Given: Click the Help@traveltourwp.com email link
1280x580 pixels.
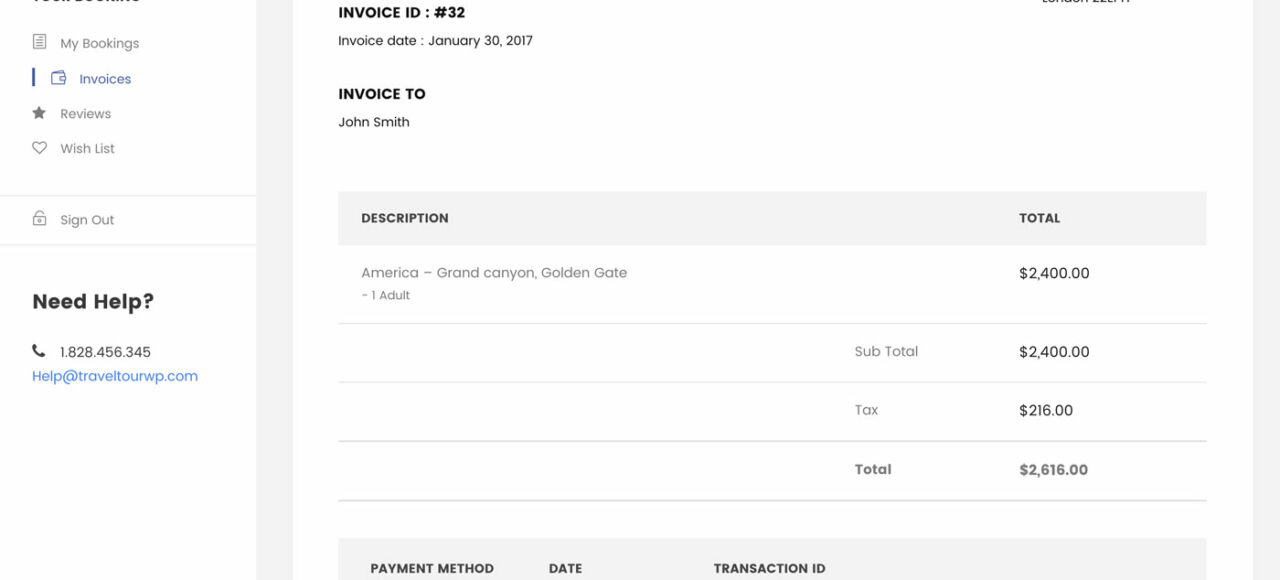Looking at the screenshot, I should [x=115, y=376].
